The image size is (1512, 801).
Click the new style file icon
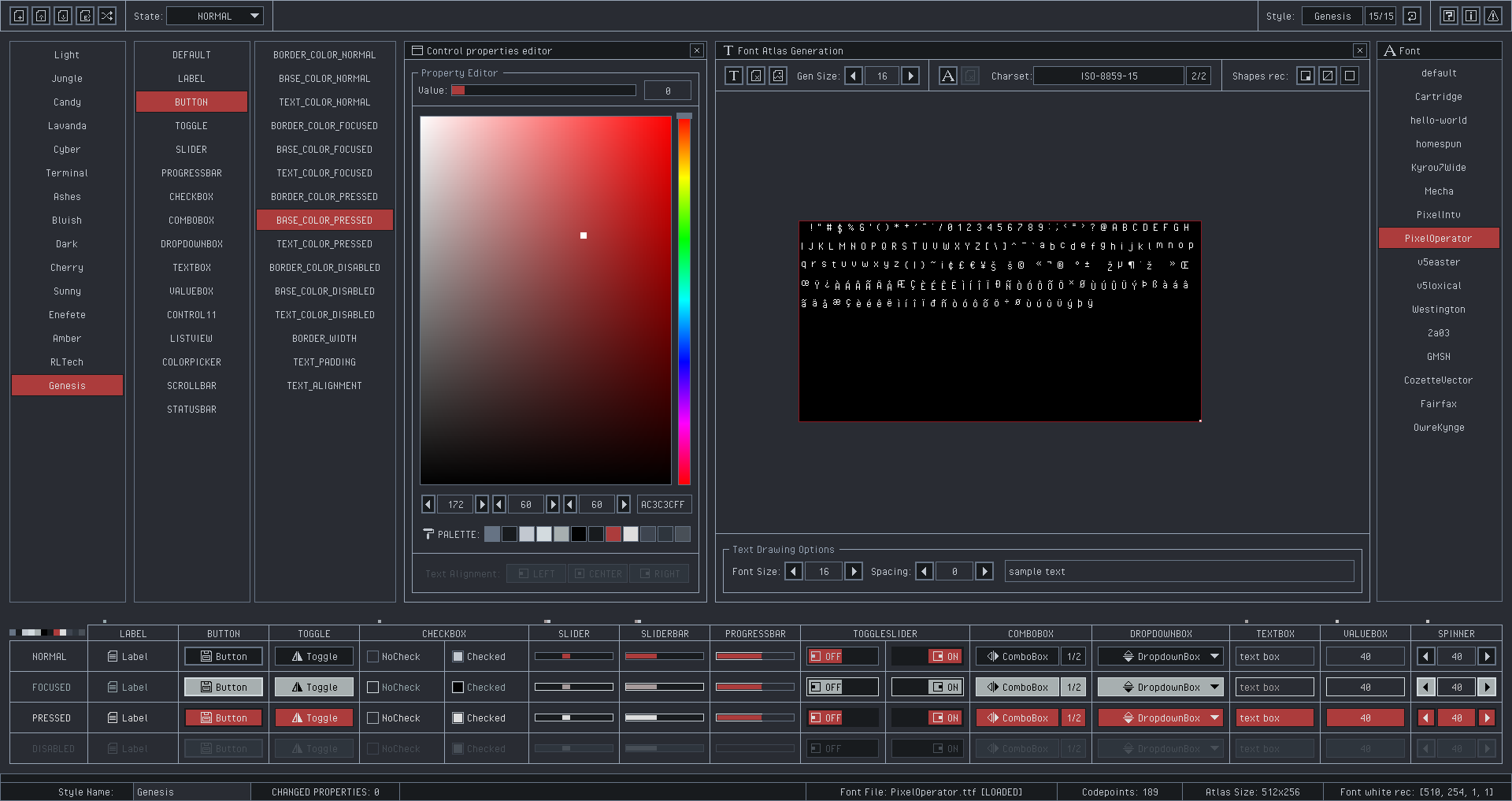[x=19, y=16]
